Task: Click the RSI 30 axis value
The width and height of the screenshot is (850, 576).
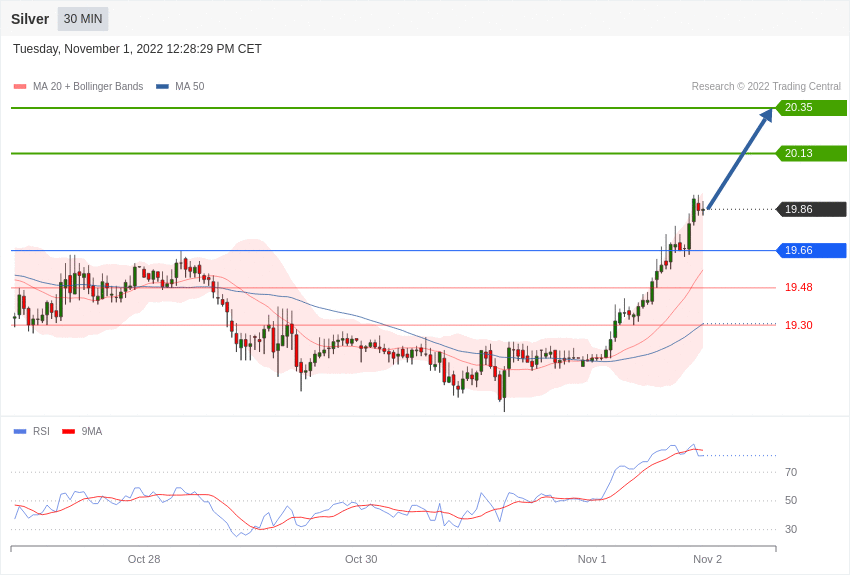Action: [x=791, y=529]
